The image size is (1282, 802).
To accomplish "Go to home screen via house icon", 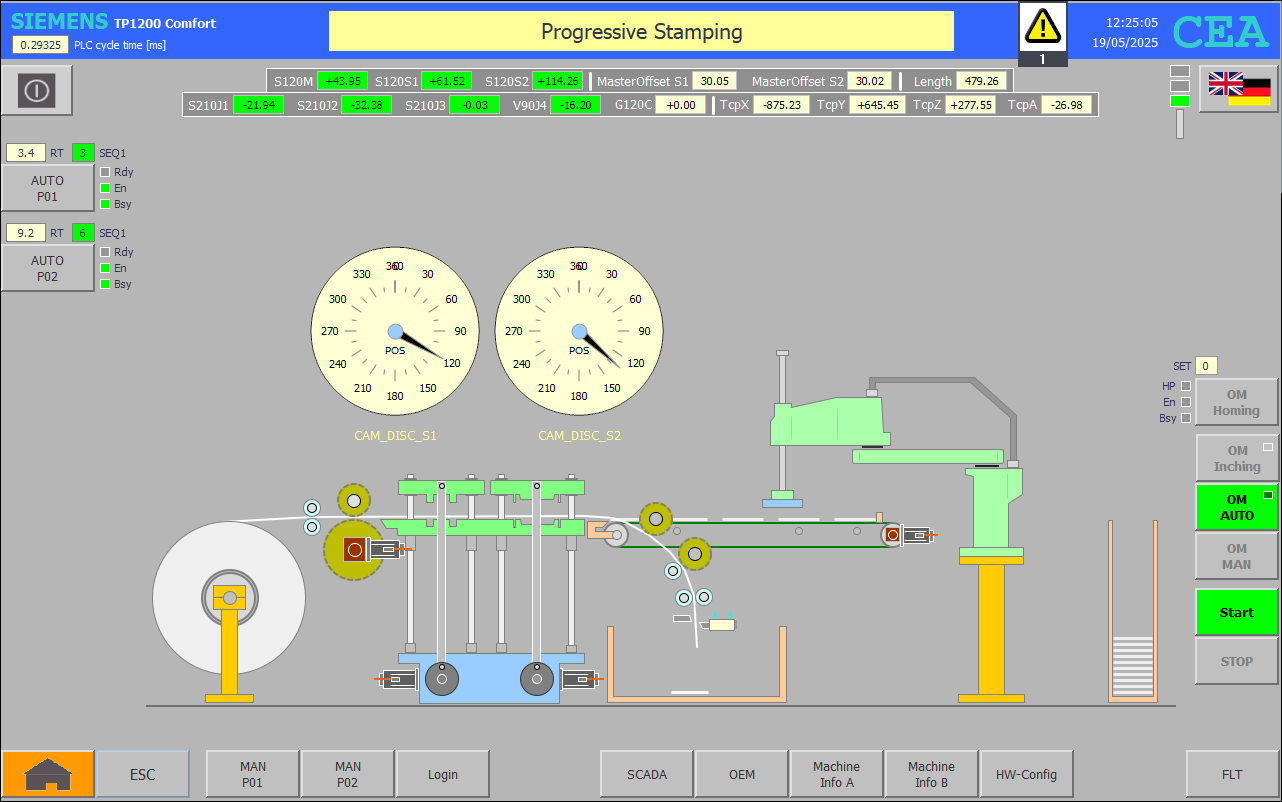I will [48, 774].
